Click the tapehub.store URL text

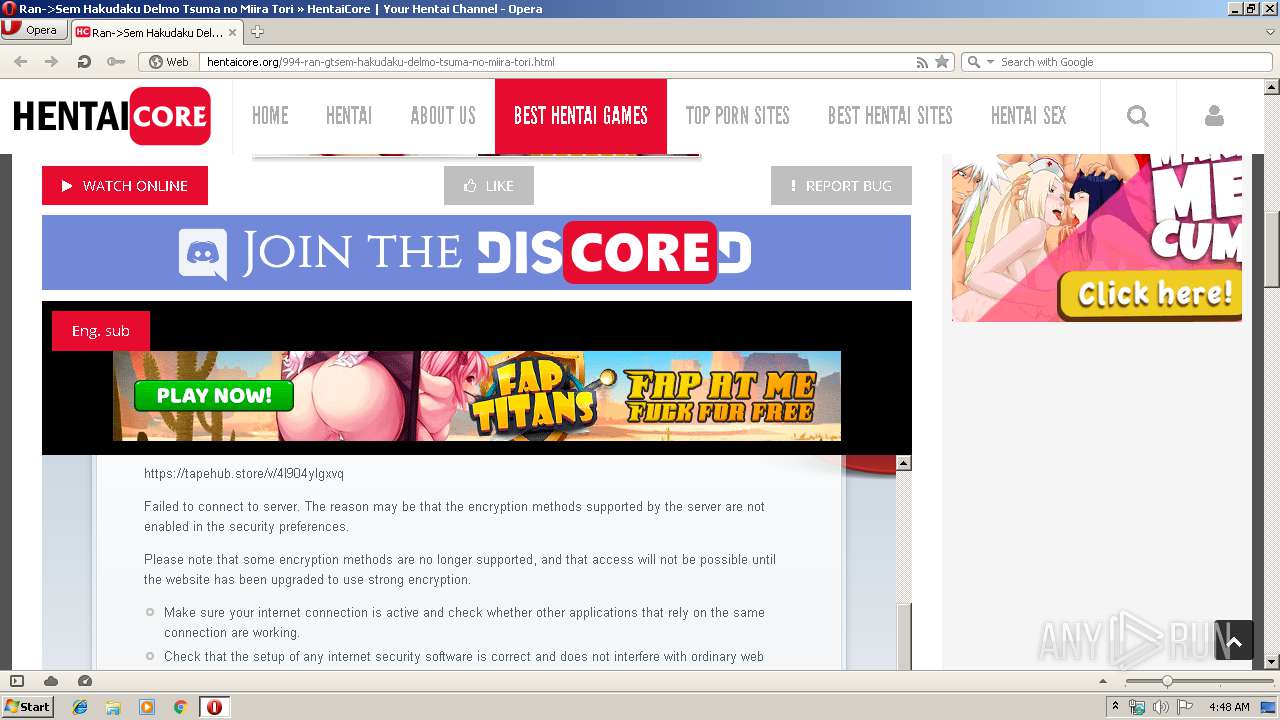pyautogui.click(x=244, y=474)
